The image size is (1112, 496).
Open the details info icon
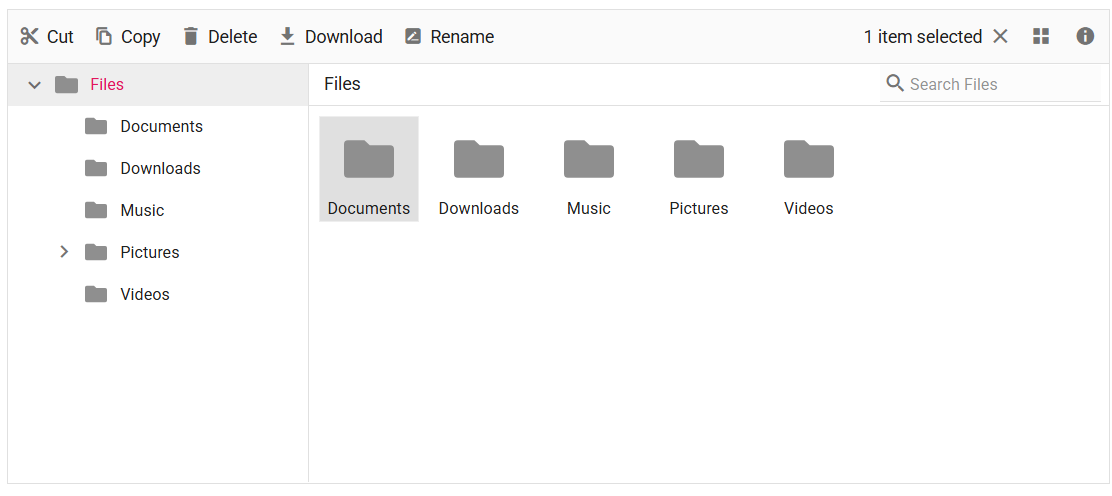point(1085,37)
